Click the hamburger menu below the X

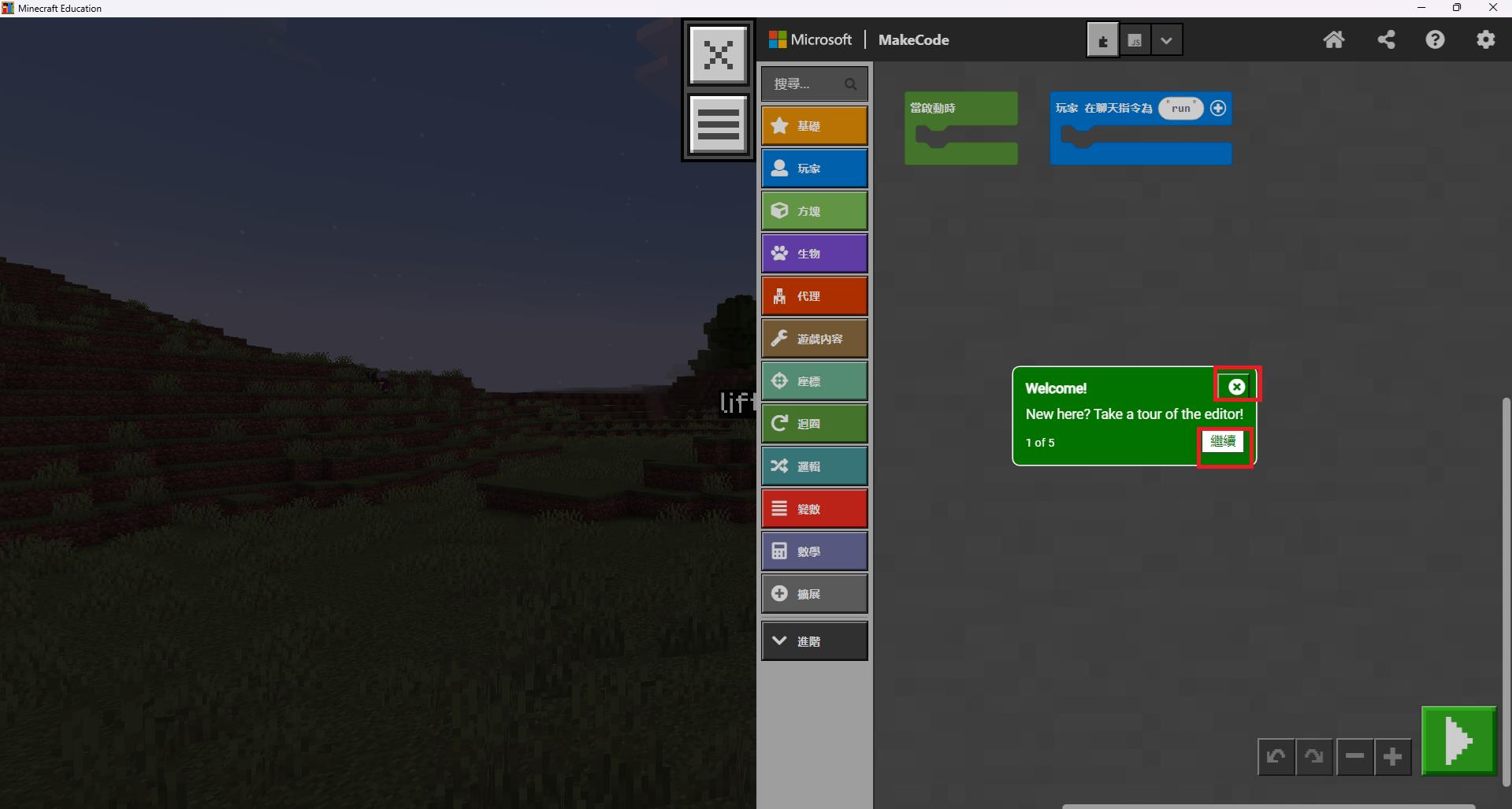tap(718, 124)
